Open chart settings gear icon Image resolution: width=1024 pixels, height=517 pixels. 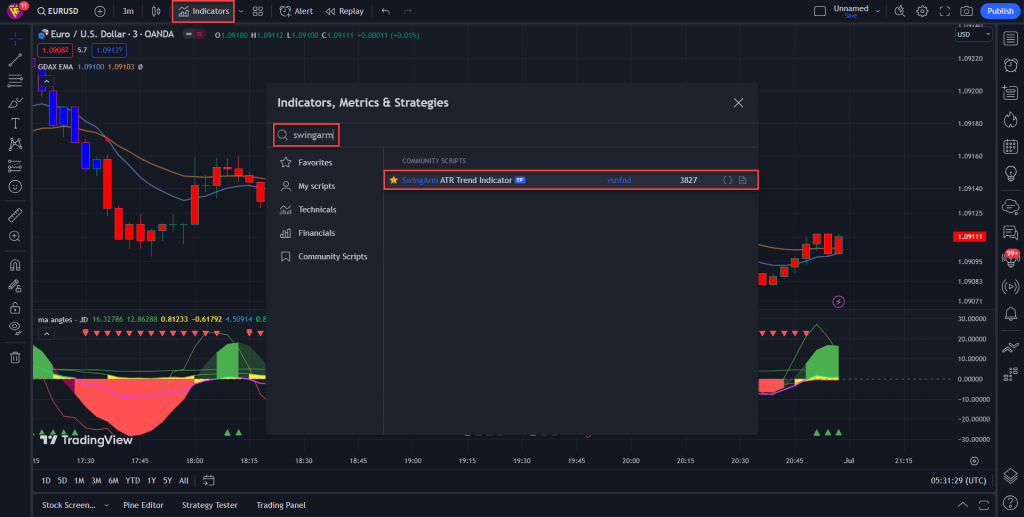(922, 11)
